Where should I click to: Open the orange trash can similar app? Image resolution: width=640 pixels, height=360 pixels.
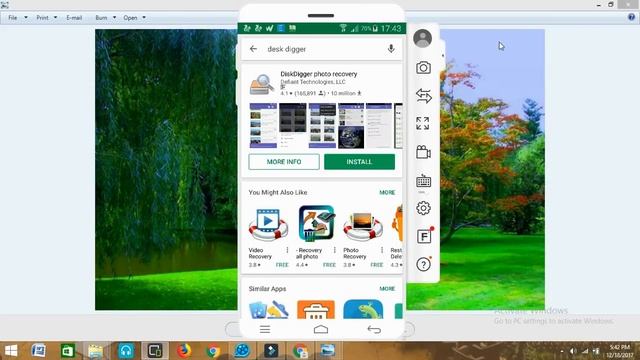click(316, 309)
